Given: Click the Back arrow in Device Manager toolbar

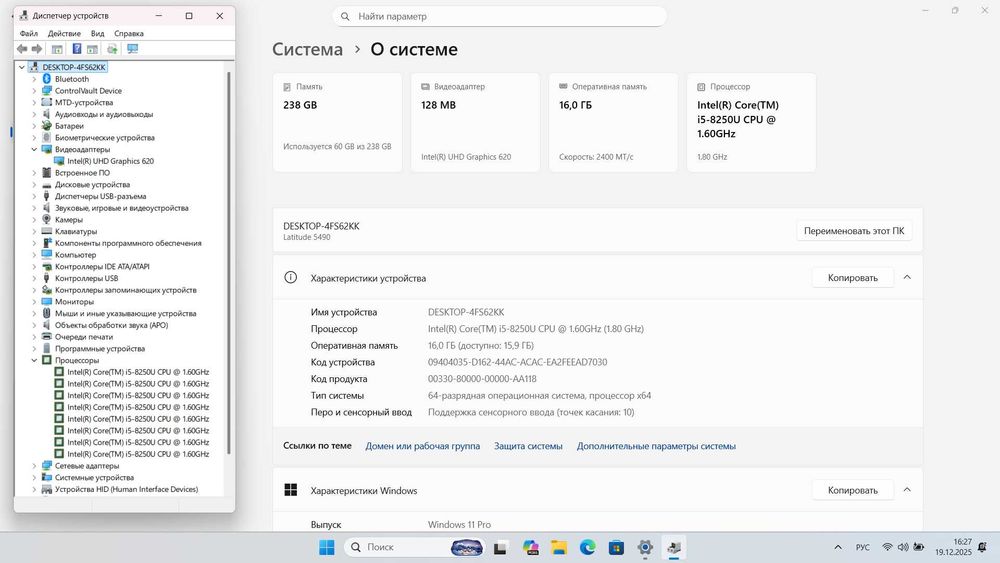Looking at the screenshot, I should (22, 49).
